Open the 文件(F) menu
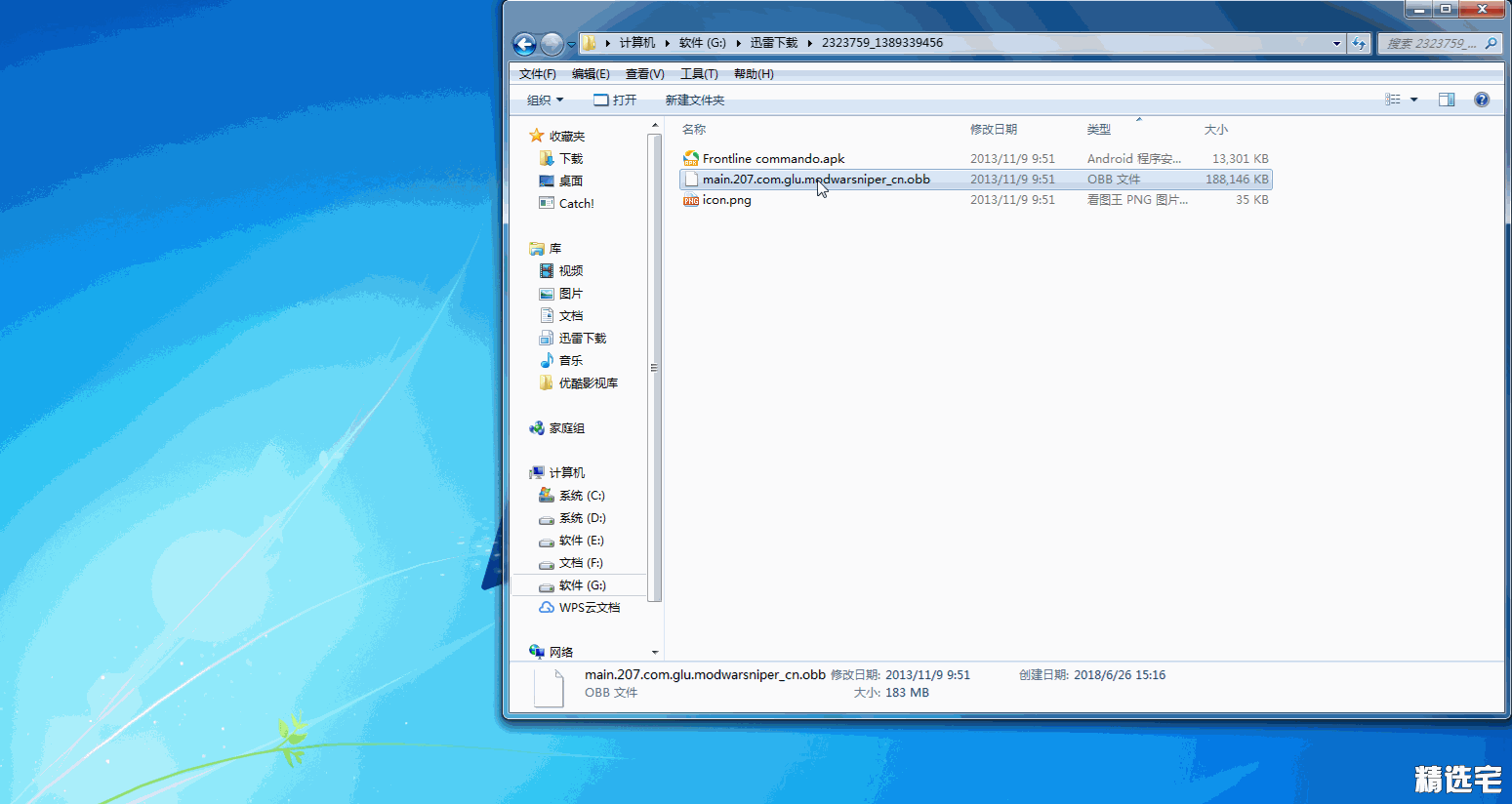 [538, 74]
